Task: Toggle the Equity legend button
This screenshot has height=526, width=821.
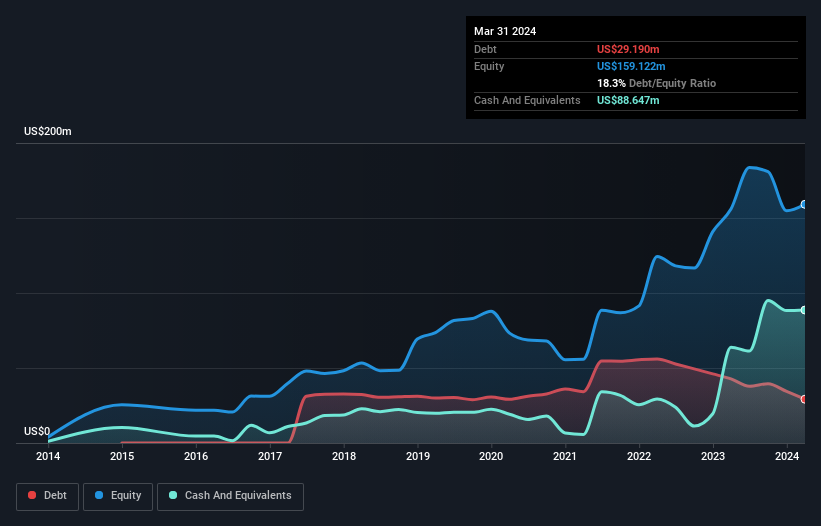Action: [118, 496]
